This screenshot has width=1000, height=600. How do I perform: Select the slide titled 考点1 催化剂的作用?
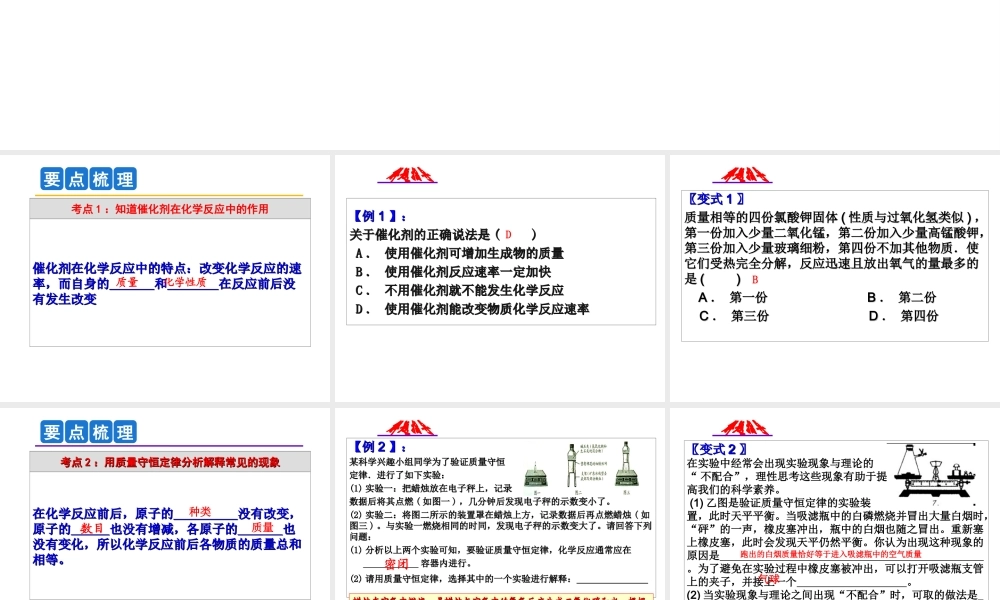pyautogui.click(x=165, y=278)
